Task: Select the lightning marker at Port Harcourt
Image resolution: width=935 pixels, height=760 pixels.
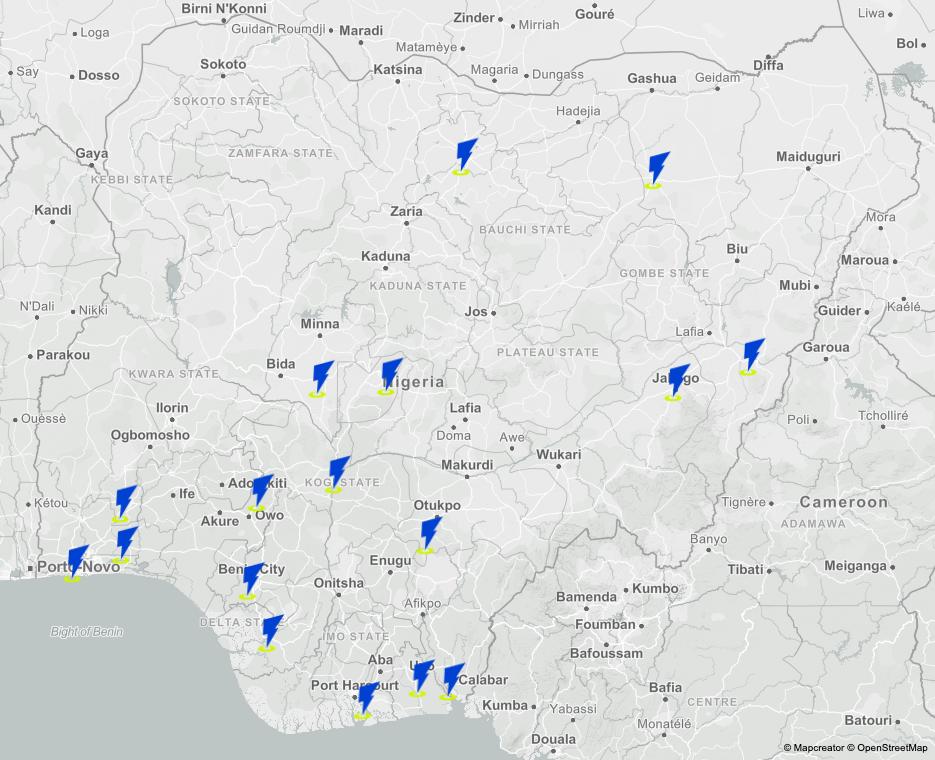Action: tap(367, 700)
